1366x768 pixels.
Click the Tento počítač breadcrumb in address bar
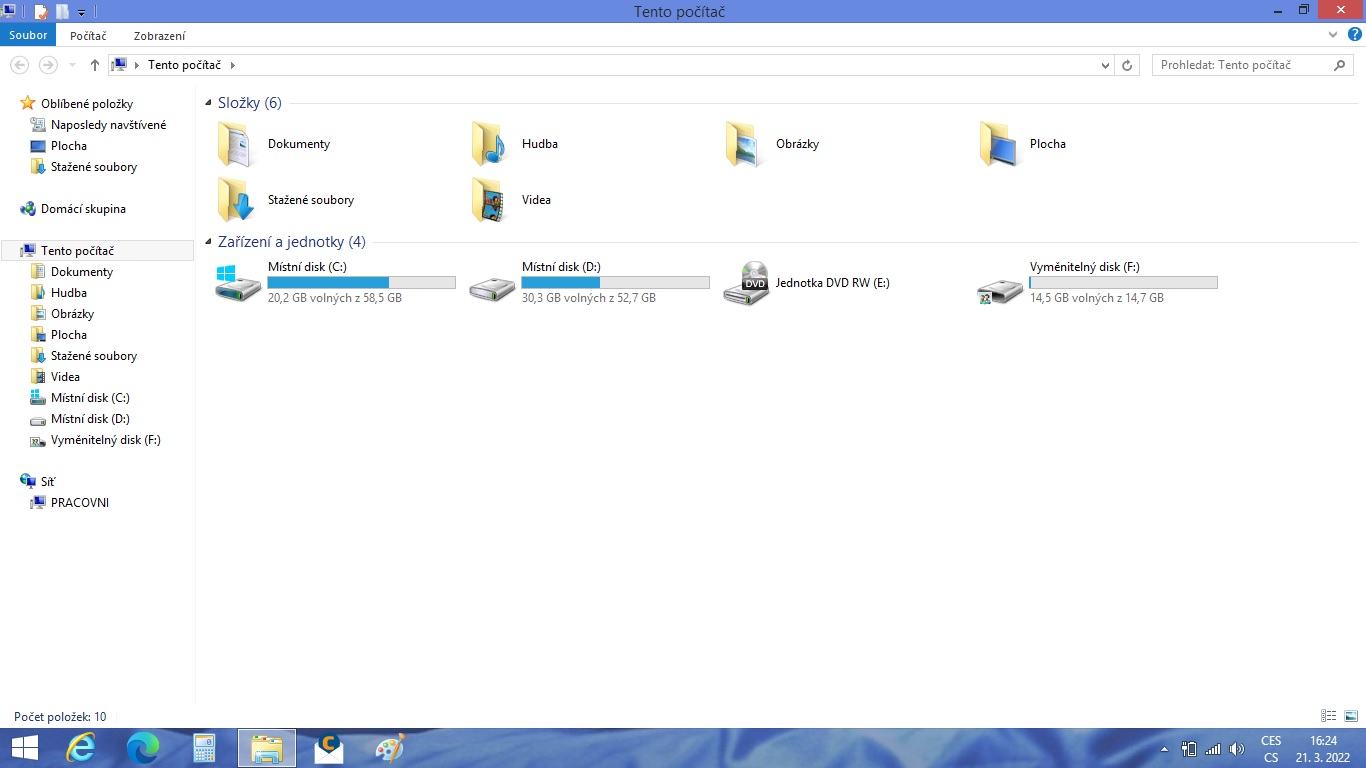[x=187, y=65]
